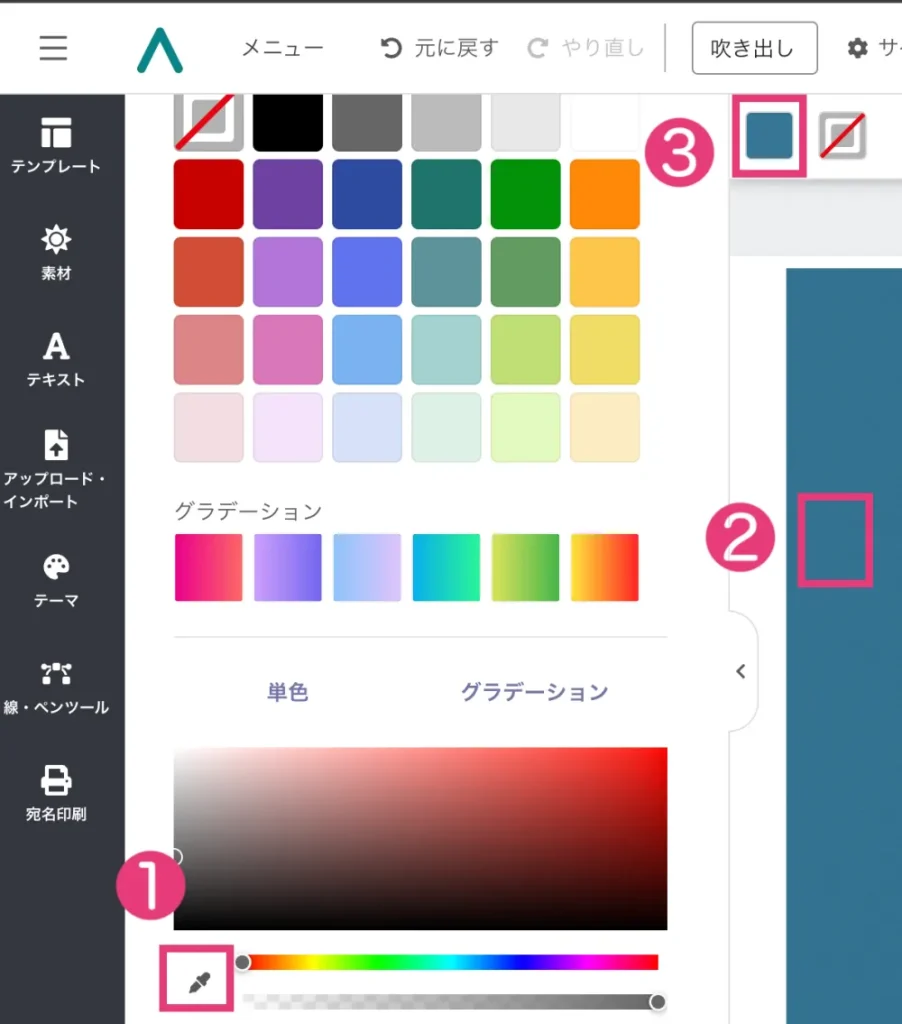Choose the pink-to-red gradient preset

[x=208, y=568]
